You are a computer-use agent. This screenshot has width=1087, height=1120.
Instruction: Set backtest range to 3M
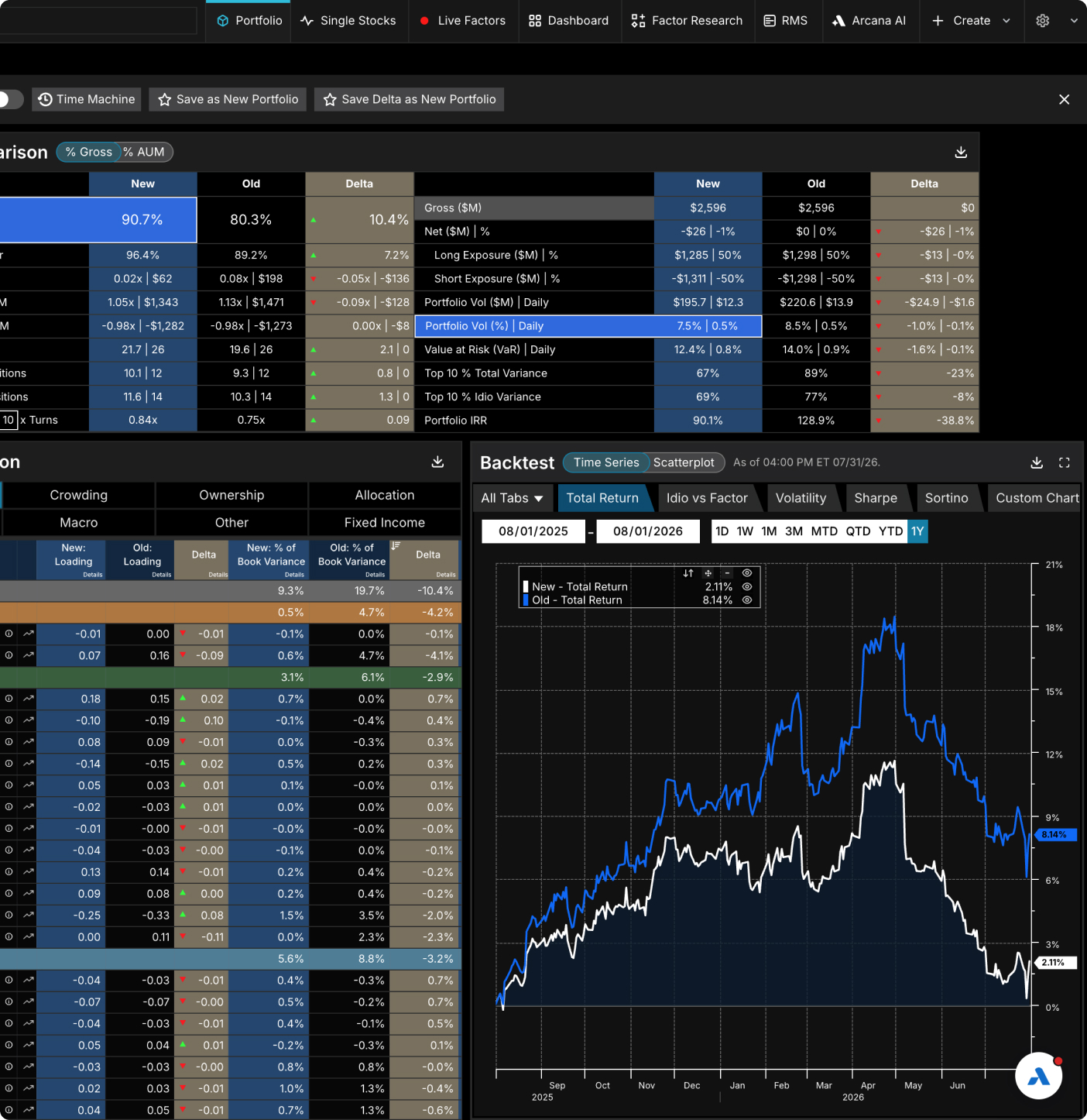[794, 531]
